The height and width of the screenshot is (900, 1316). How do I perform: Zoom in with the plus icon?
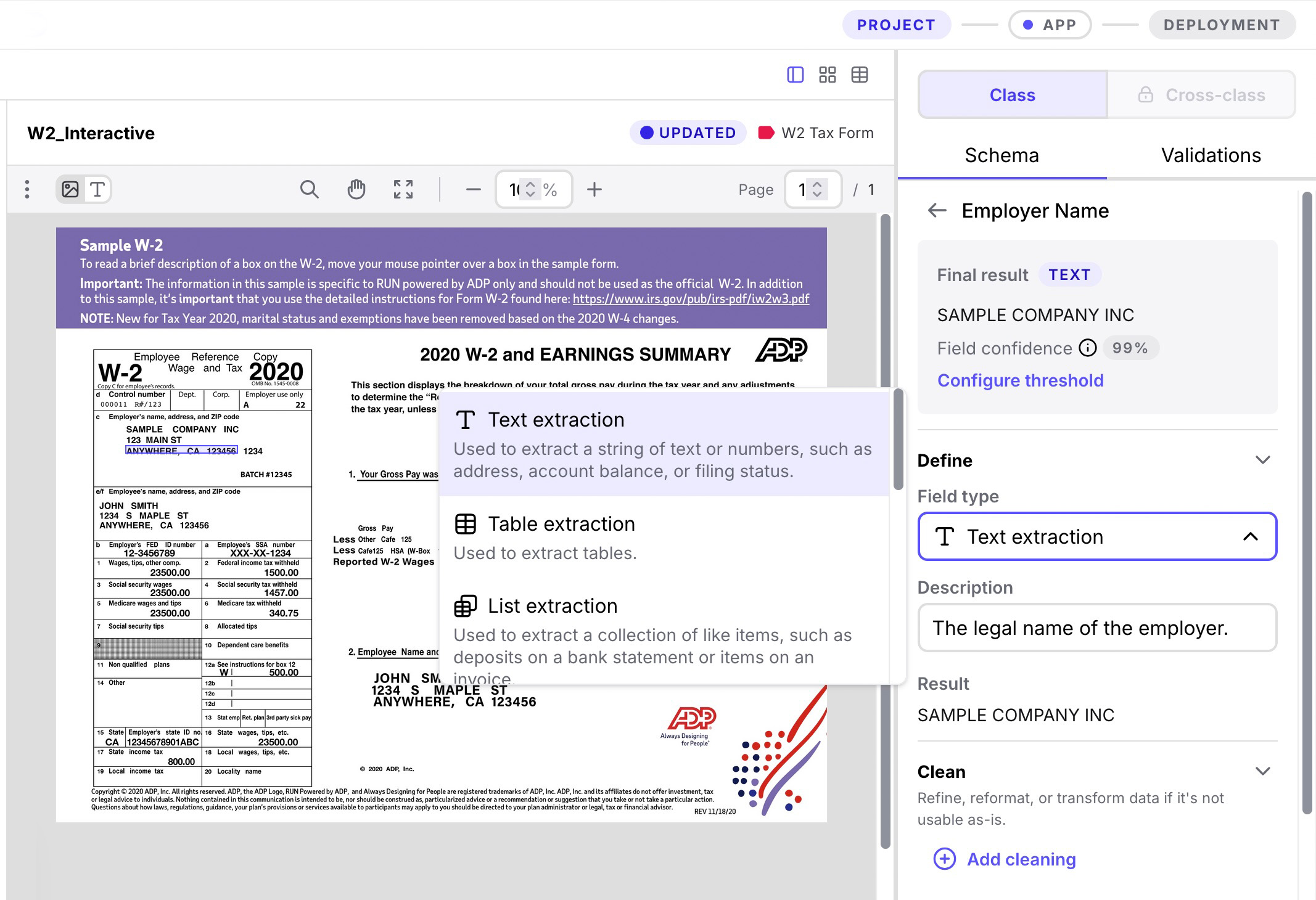[594, 189]
